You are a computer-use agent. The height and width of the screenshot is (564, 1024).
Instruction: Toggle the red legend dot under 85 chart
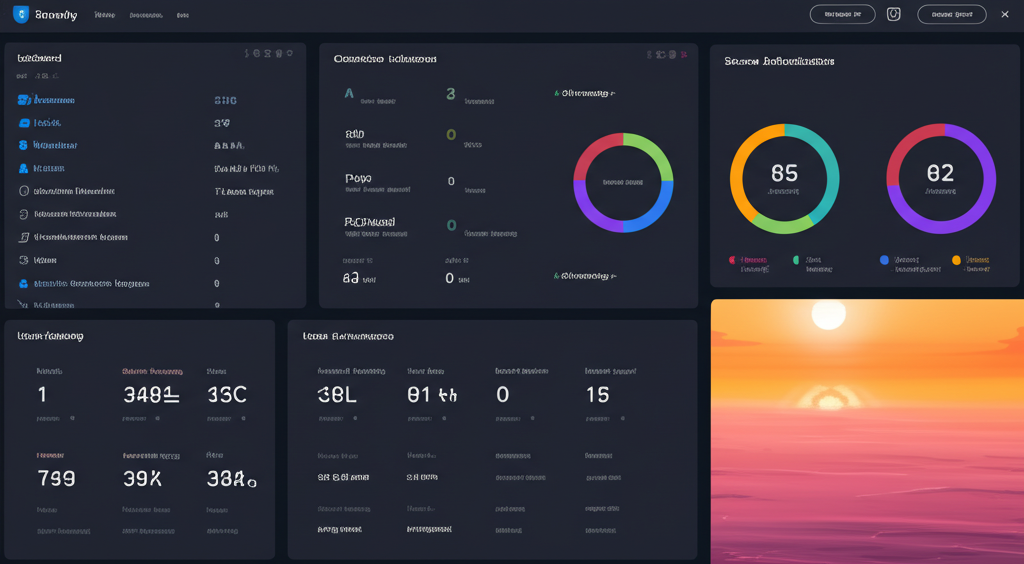tap(733, 260)
